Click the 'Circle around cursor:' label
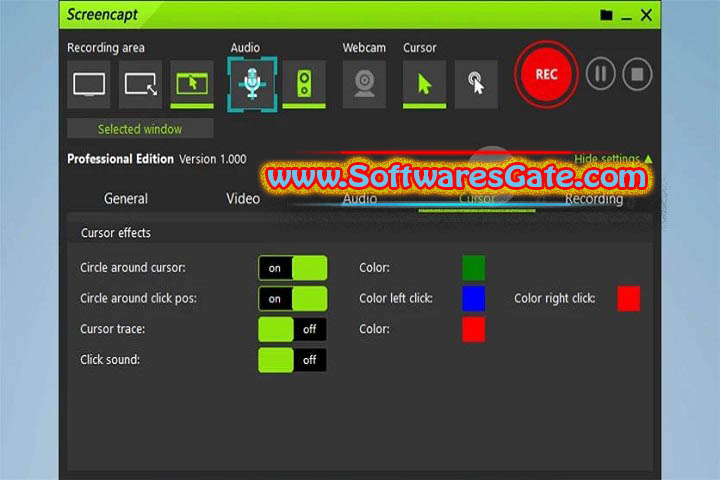 (x=133, y=268)
